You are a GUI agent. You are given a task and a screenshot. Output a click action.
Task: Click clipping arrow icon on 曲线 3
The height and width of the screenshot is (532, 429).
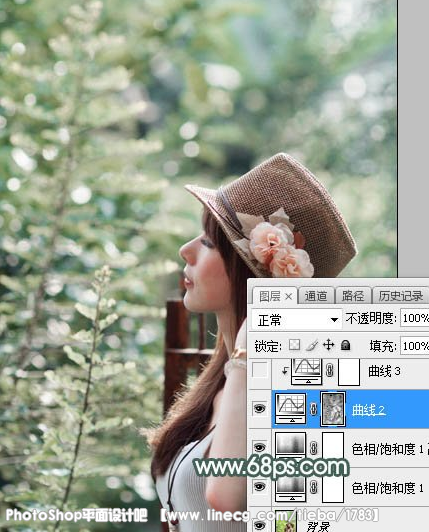(x=285, y=370)
